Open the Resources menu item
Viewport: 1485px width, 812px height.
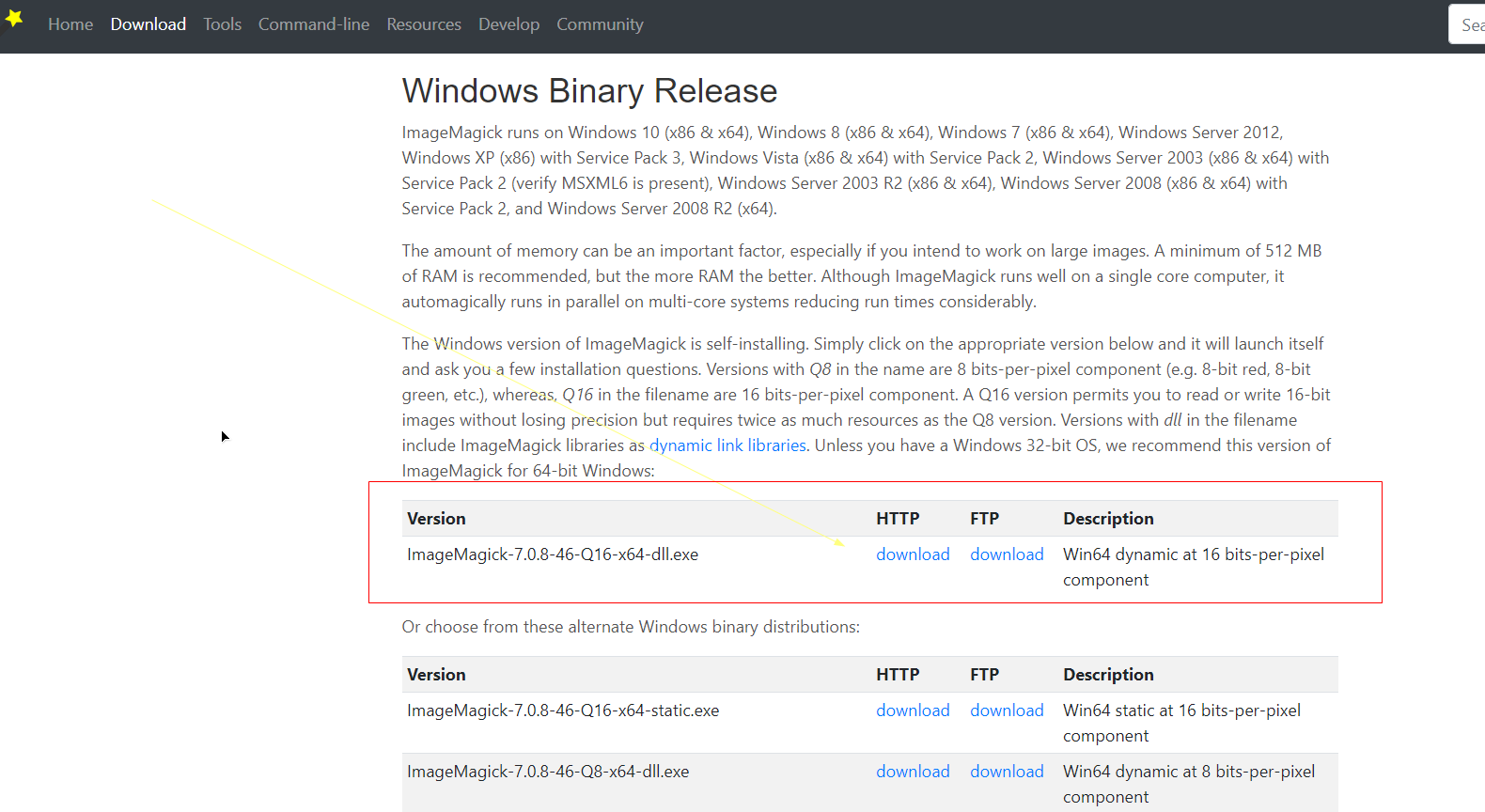[424, 24]
